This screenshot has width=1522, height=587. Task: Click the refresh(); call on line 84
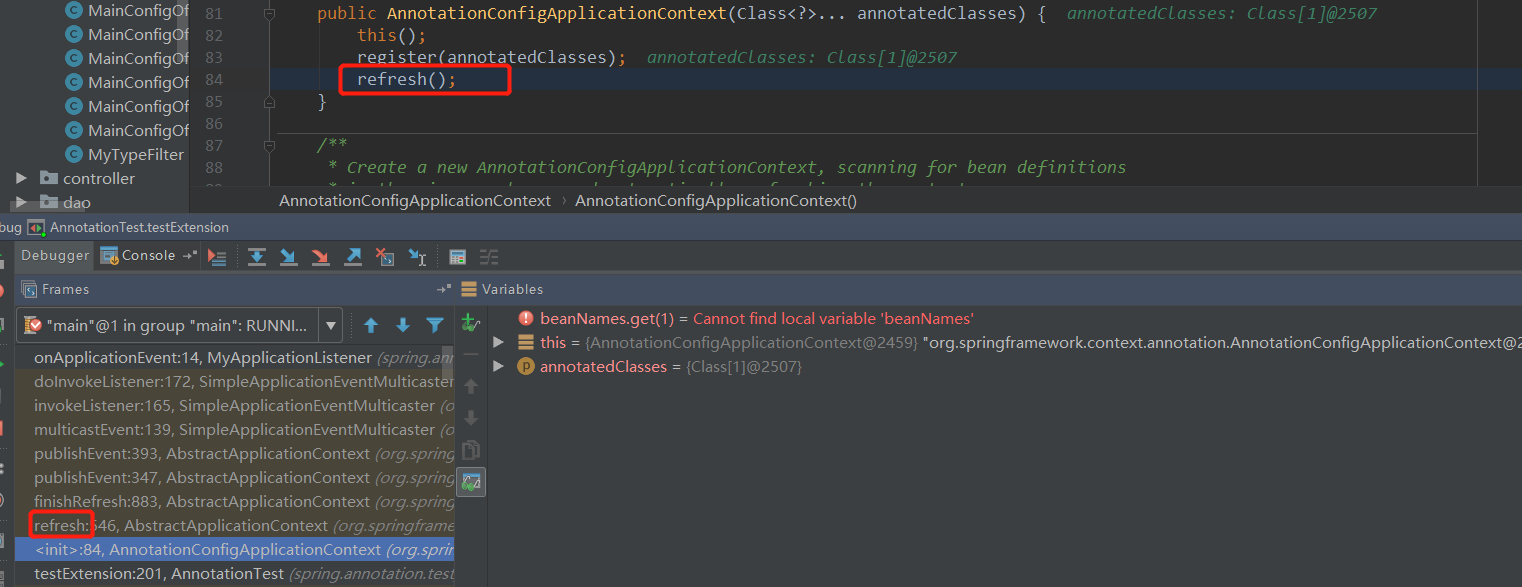[x=406, y=79]
